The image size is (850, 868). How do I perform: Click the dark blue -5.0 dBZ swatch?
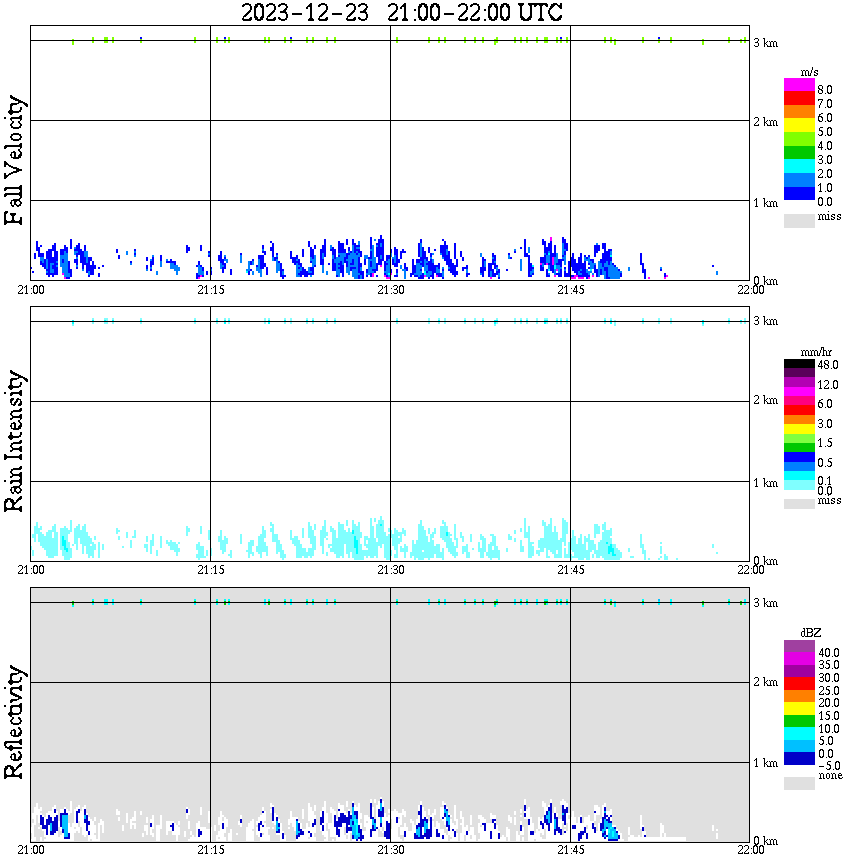click(799, 758)
